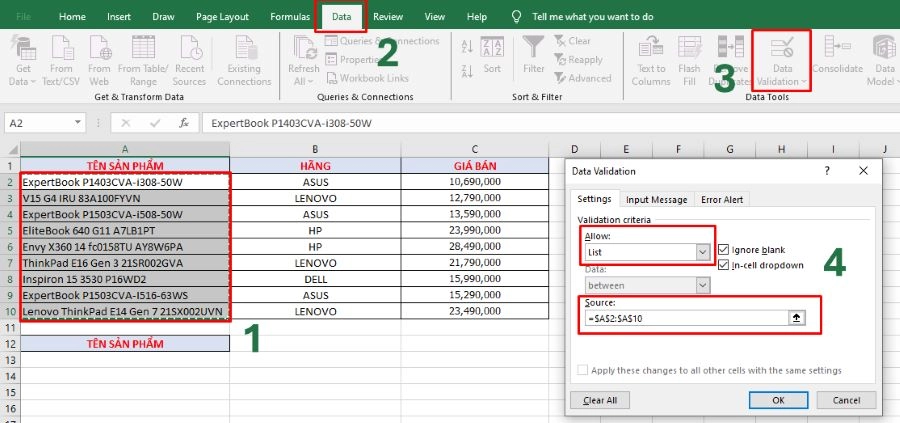
Task: Expand the Data between dropdown
Action: (703, 285)
